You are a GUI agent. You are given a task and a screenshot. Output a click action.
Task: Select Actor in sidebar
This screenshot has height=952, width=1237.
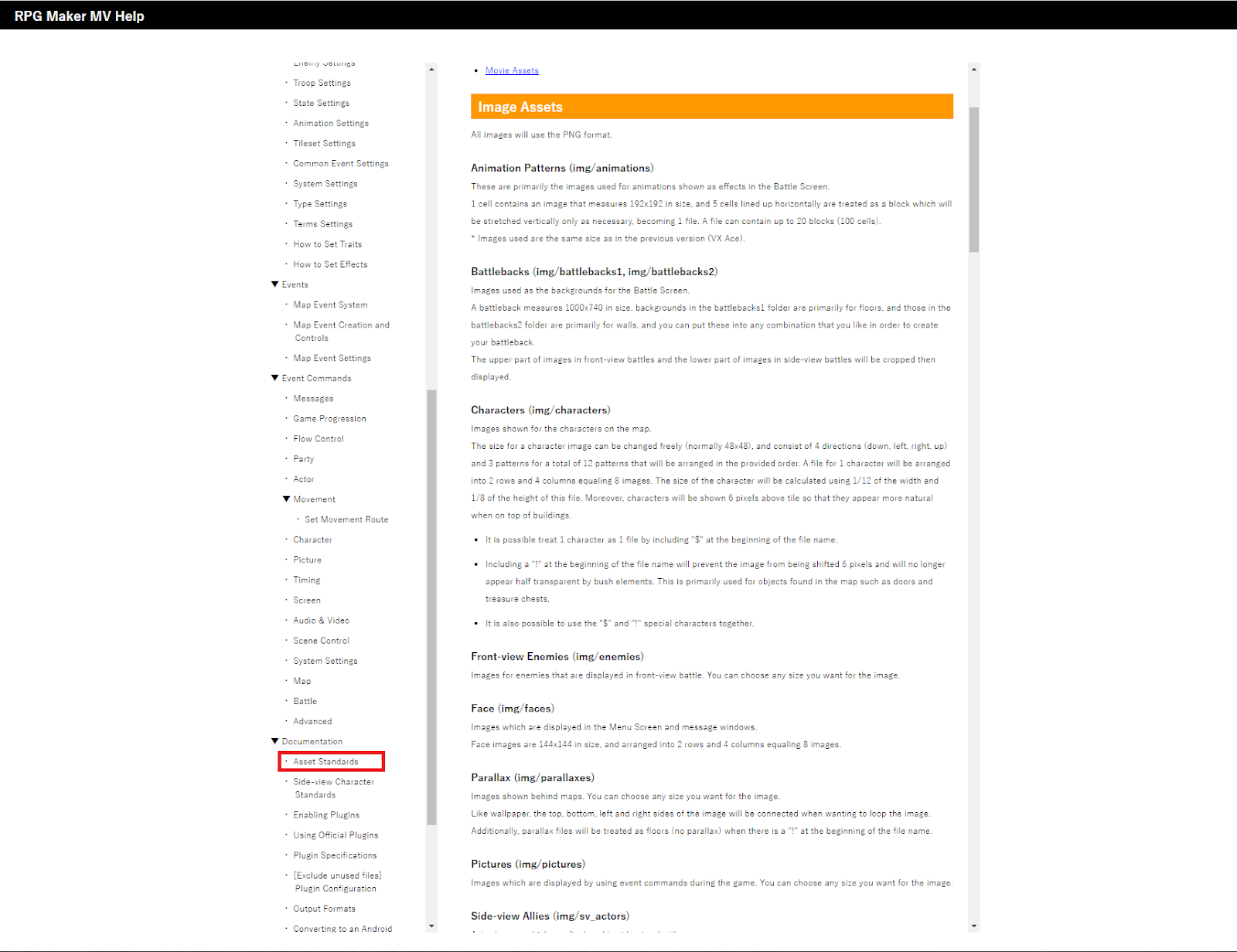(303, 479)
